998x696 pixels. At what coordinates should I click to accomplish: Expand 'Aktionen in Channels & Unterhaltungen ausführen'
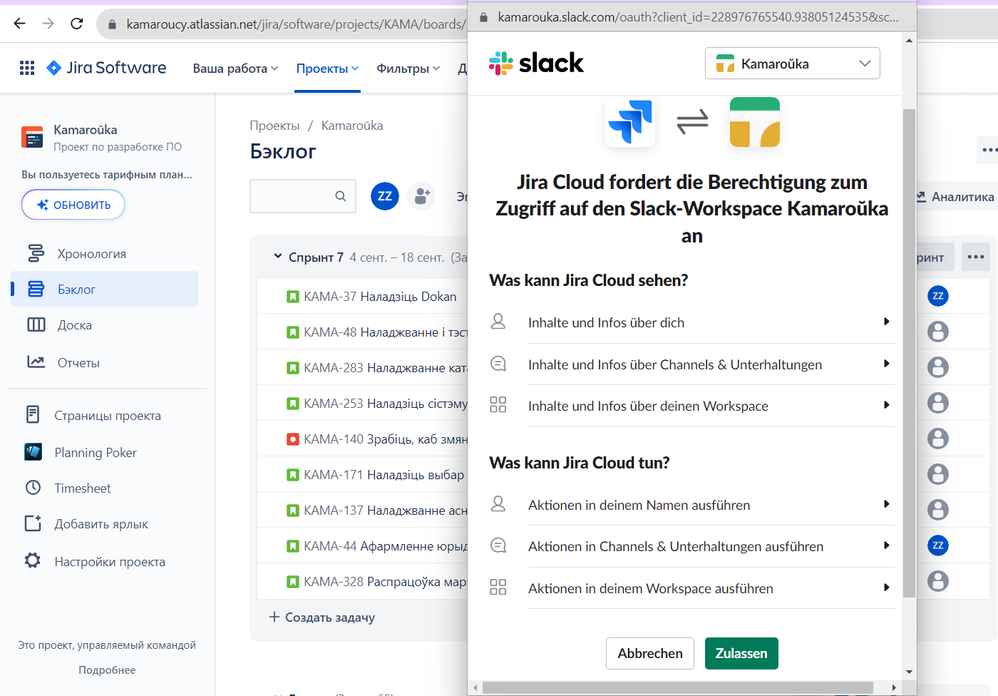click(x=692, y=546)
